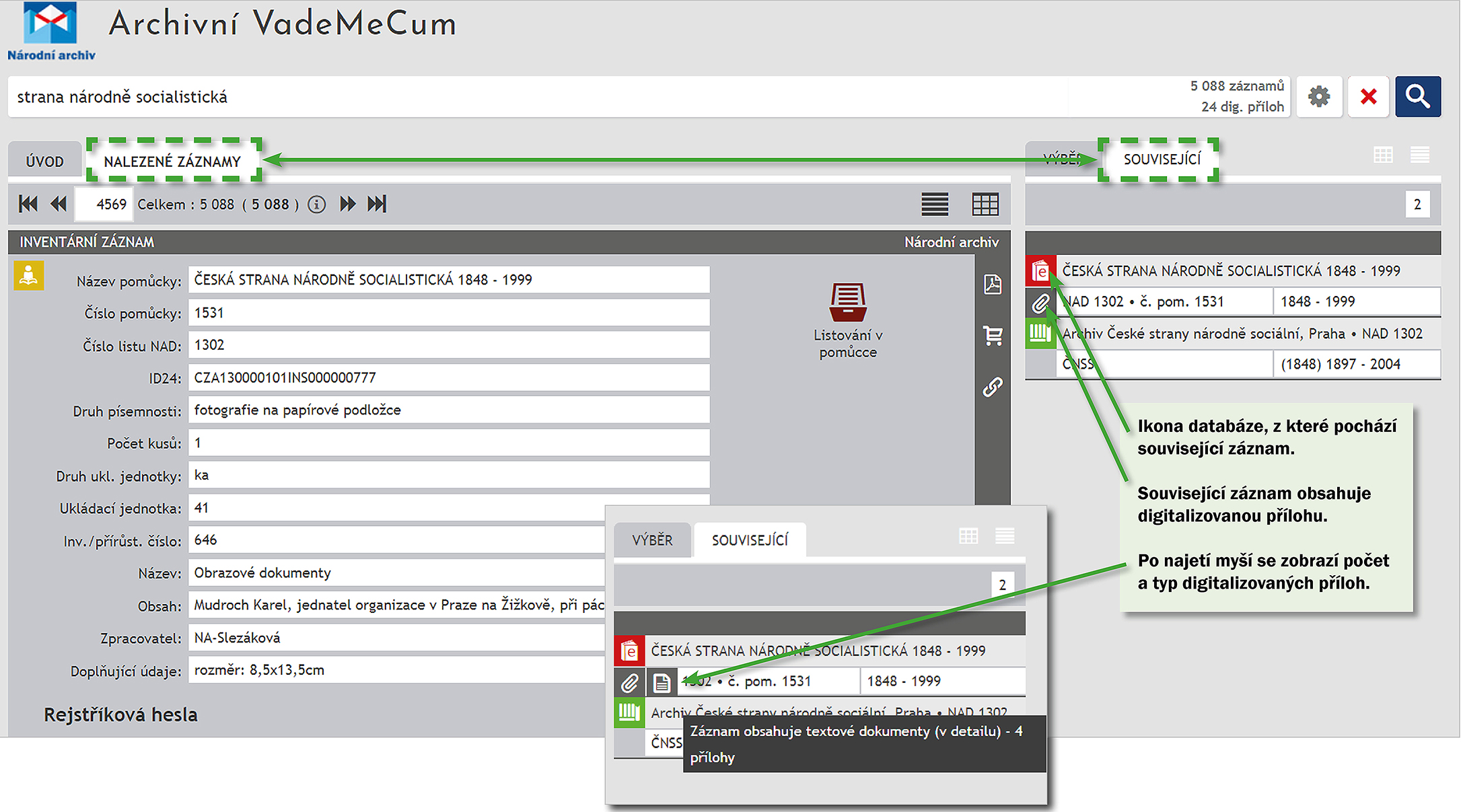
Task: Click list view icon in inset panel
Action: (x=1005, y=536)
